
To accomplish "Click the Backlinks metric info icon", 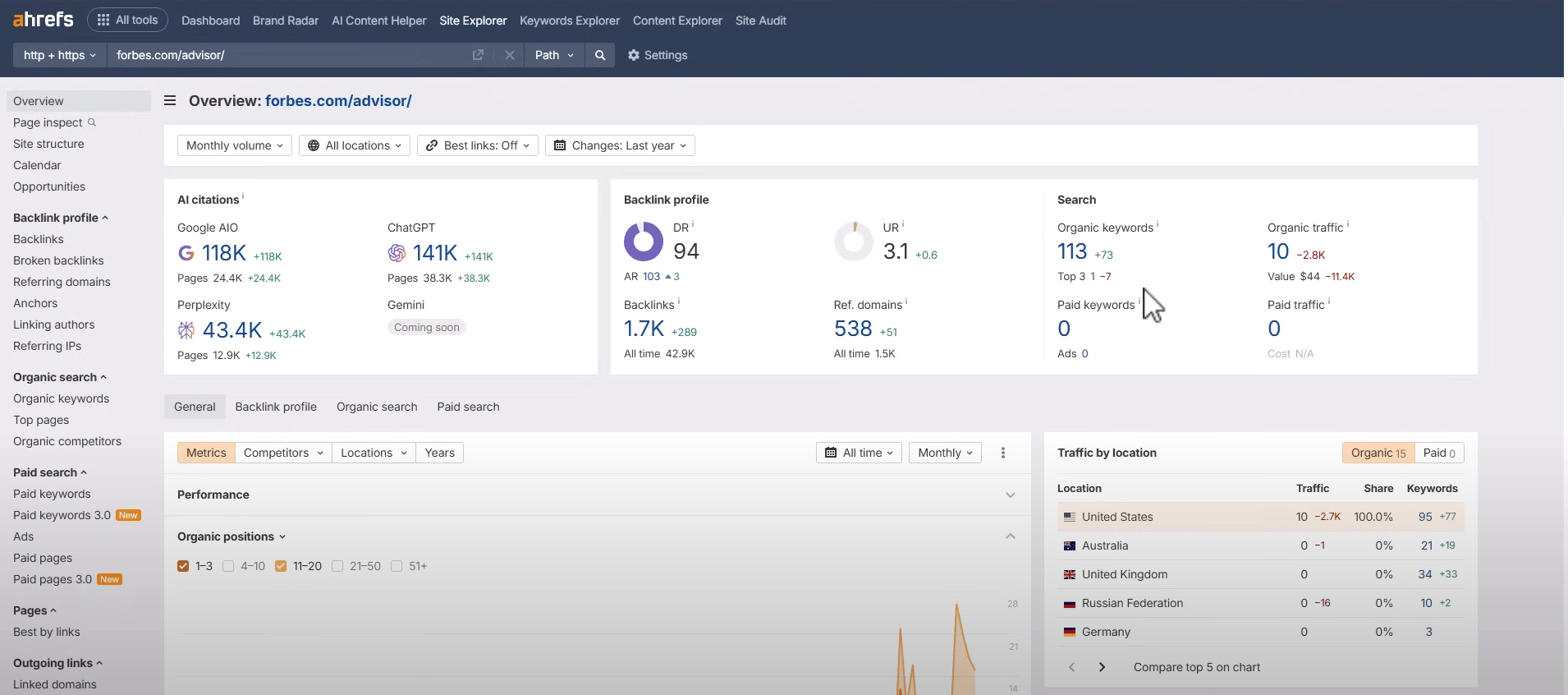I will 679,301.
